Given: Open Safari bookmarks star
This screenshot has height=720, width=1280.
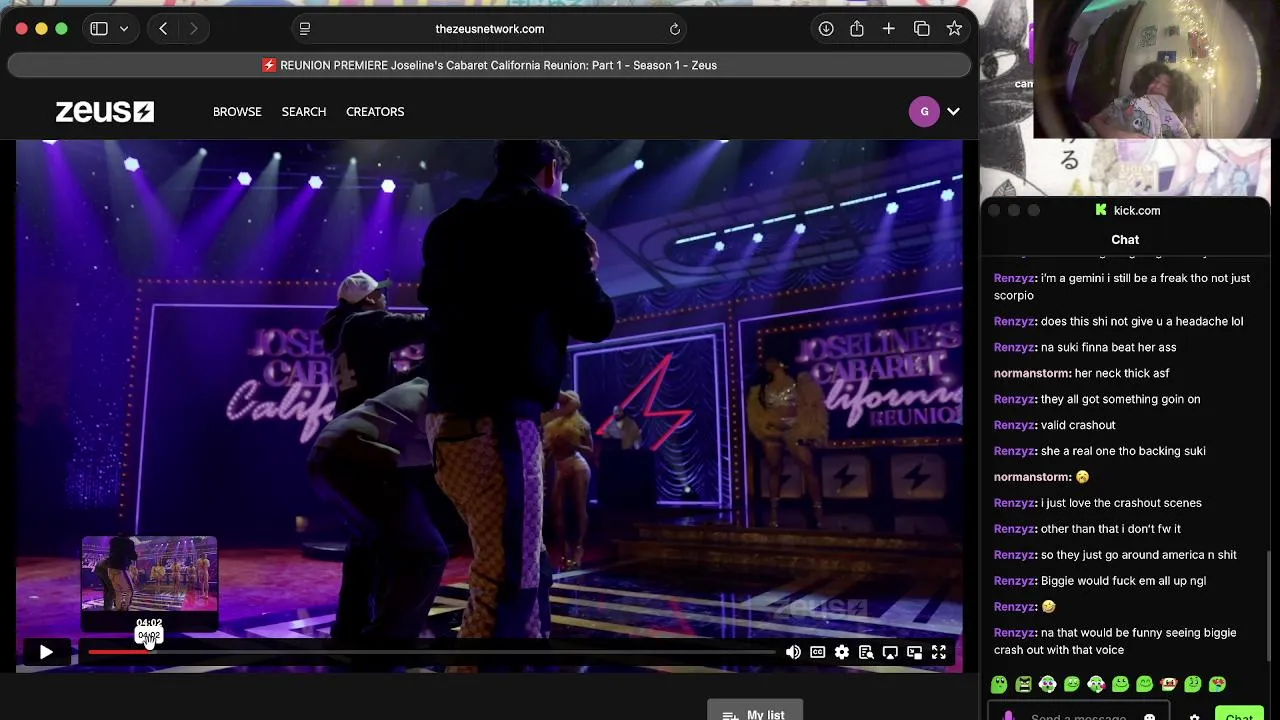Looking at the screenshot, I should (x=954, y=29).
